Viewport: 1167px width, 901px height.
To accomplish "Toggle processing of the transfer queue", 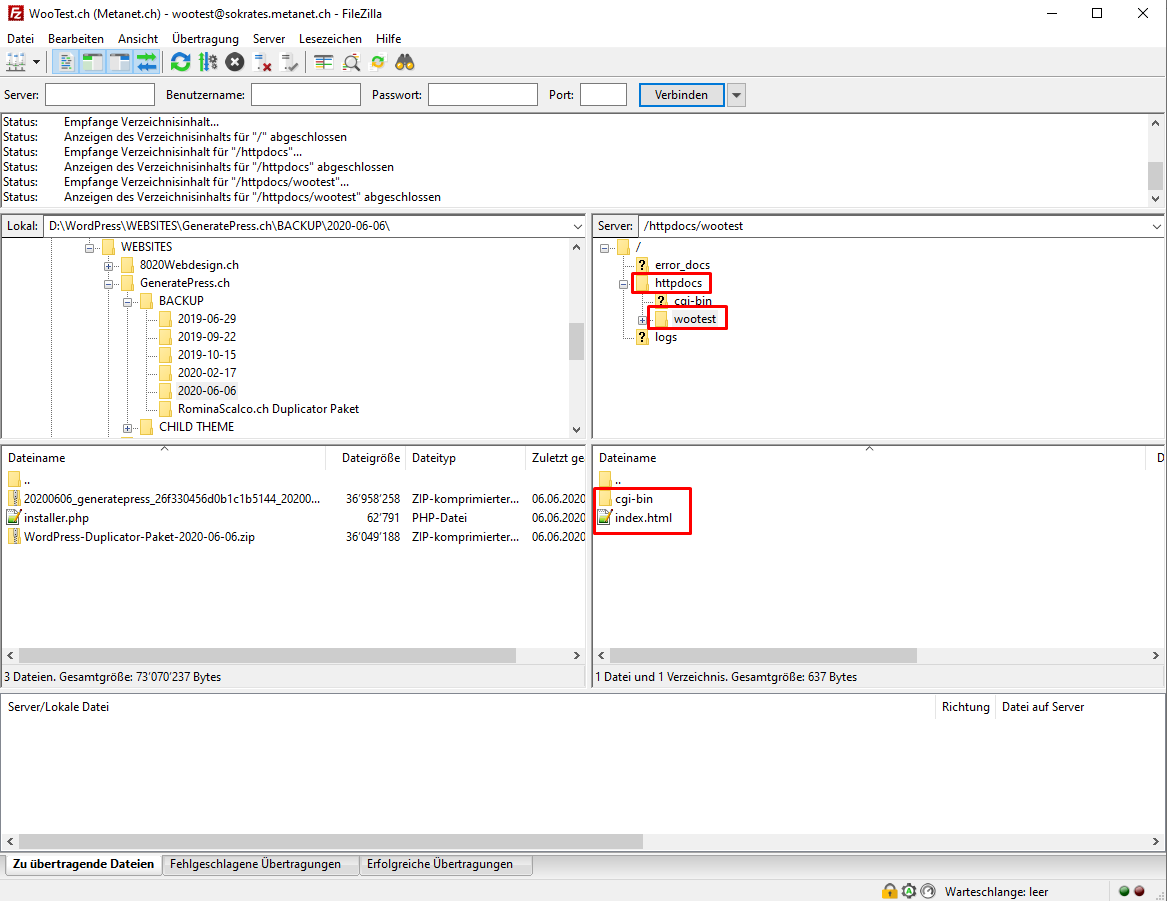I will (208, 62).
